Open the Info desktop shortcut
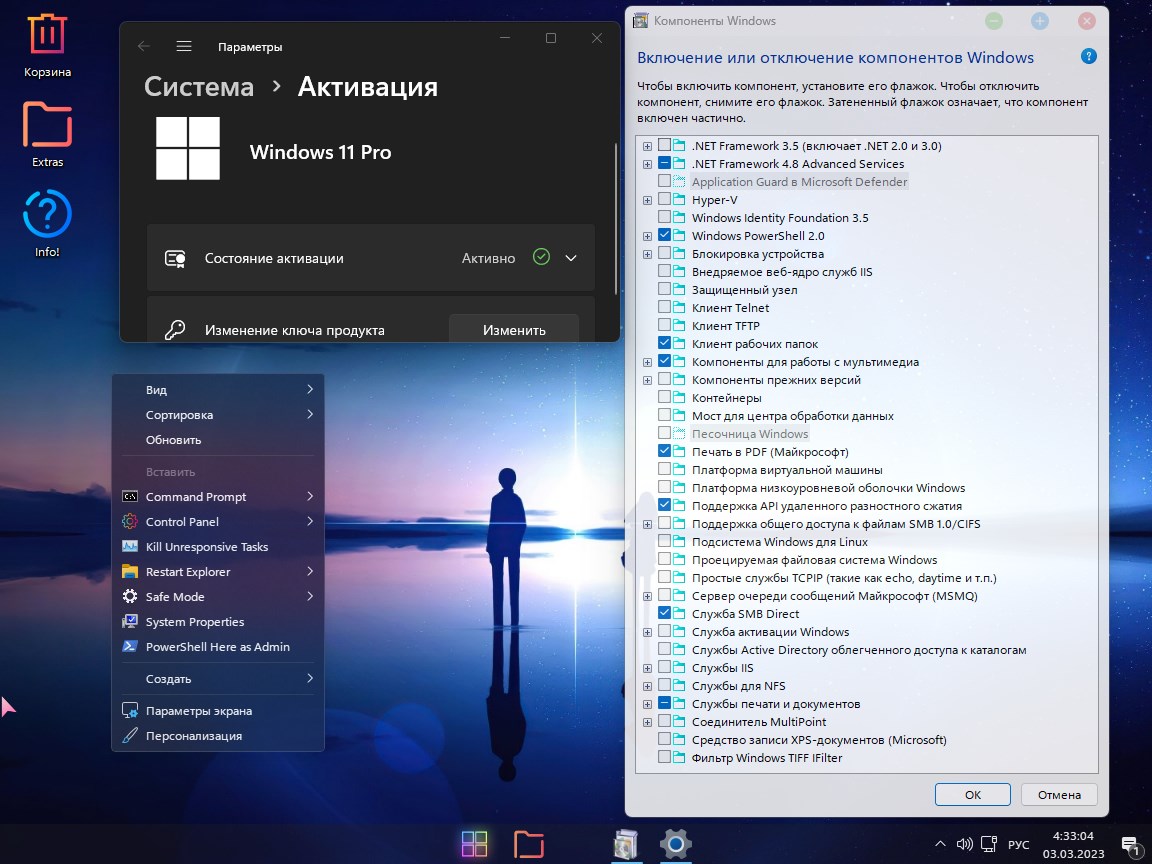 (46, 214)
